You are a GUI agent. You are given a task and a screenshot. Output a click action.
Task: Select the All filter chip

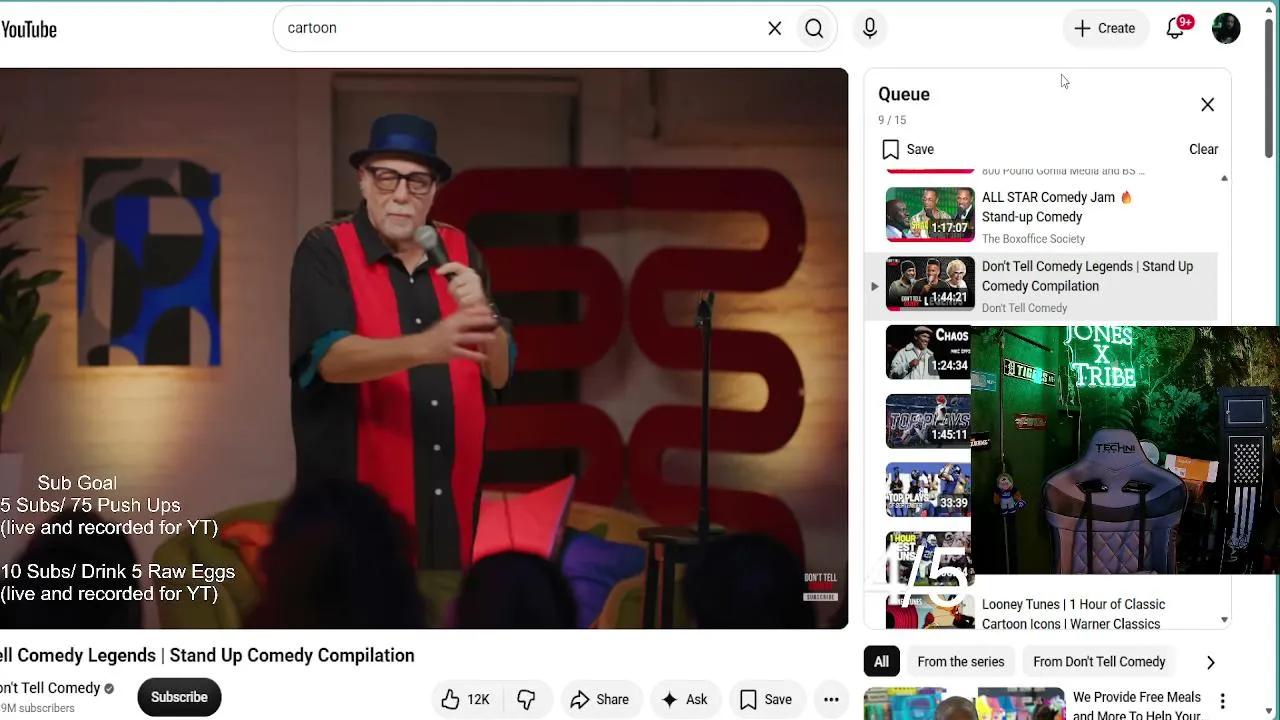pos(881,662)
